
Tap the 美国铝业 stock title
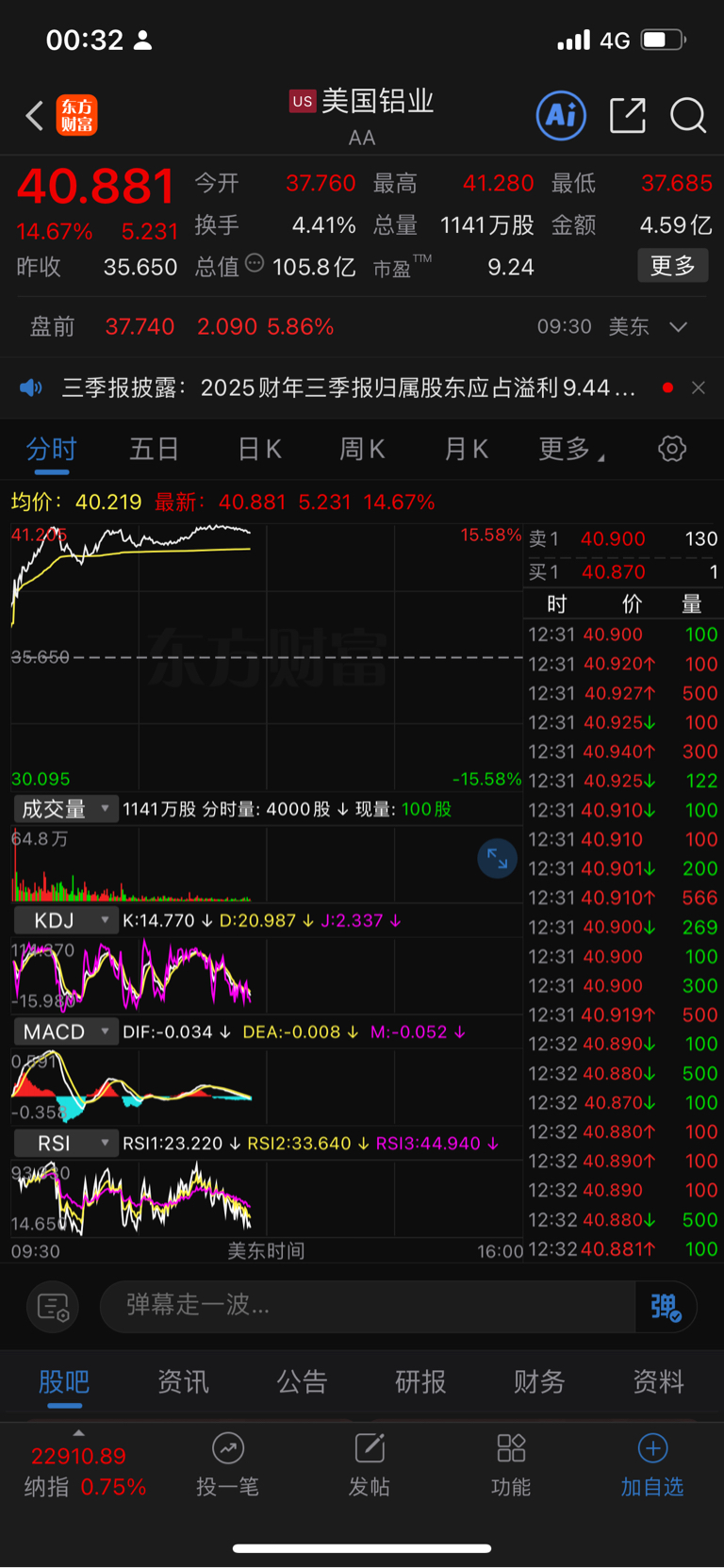coord(378,101)
